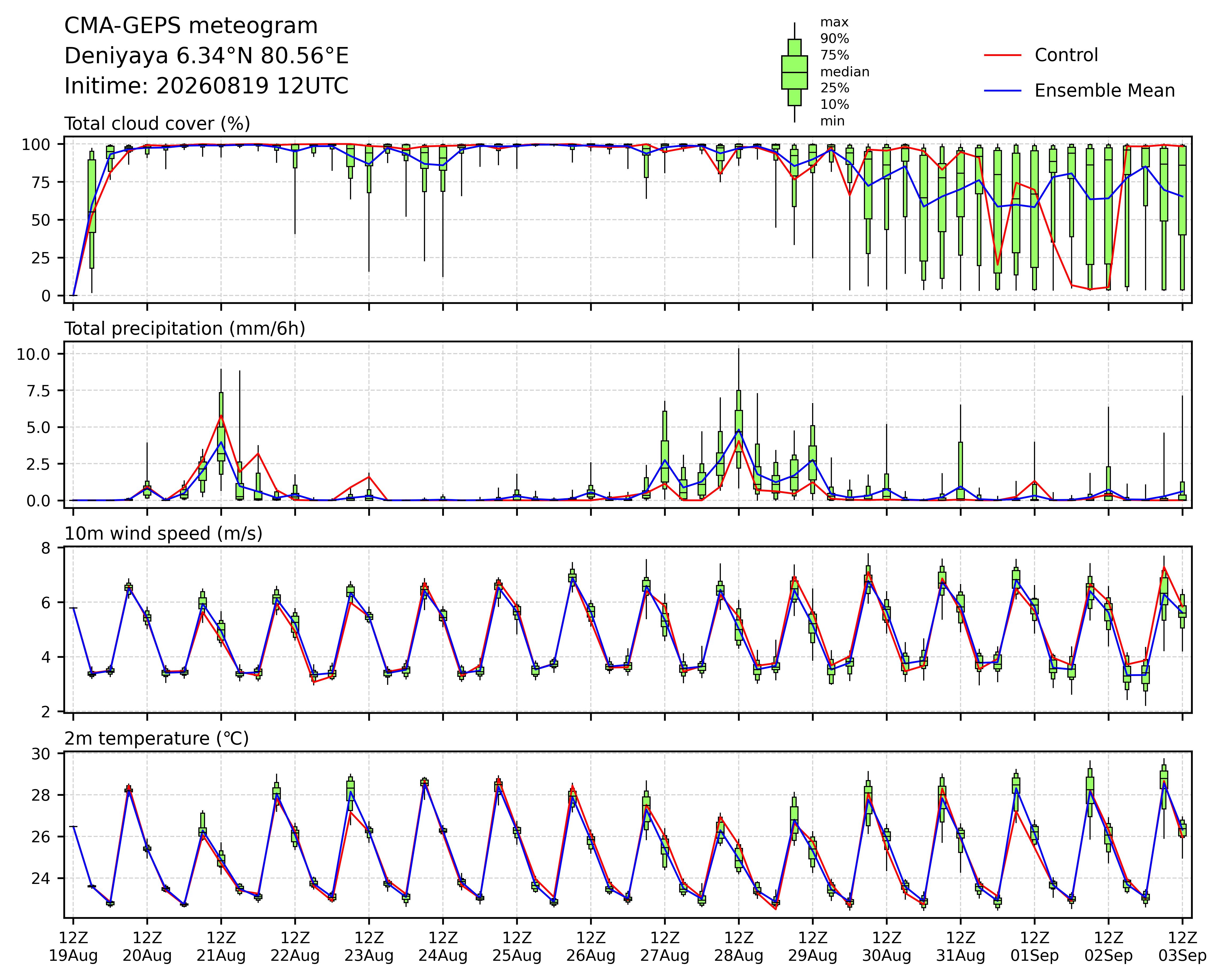Click the 'Total cloud cover (%)' panel title
This screenshot has width=1223, height=980.
pos(157,124)
